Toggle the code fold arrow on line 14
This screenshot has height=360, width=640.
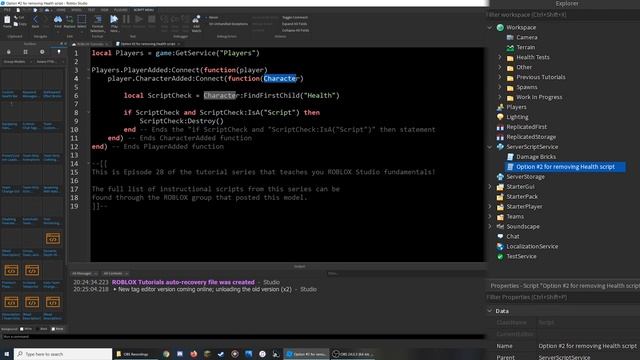(x=88, y=164)
